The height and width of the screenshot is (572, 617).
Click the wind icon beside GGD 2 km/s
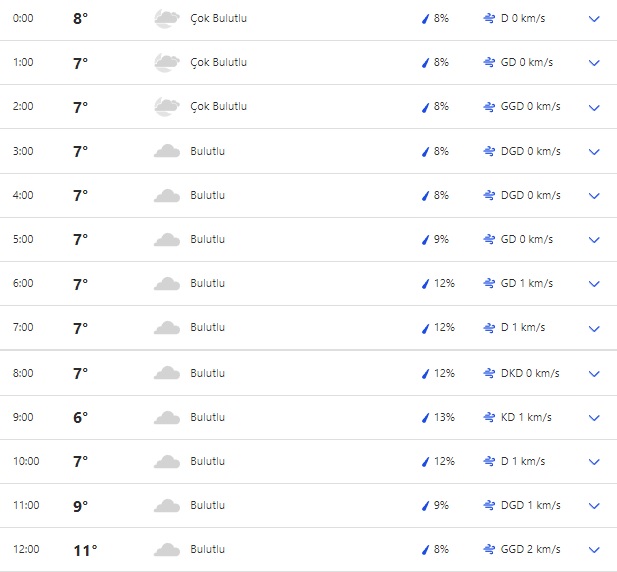point(489,549)
